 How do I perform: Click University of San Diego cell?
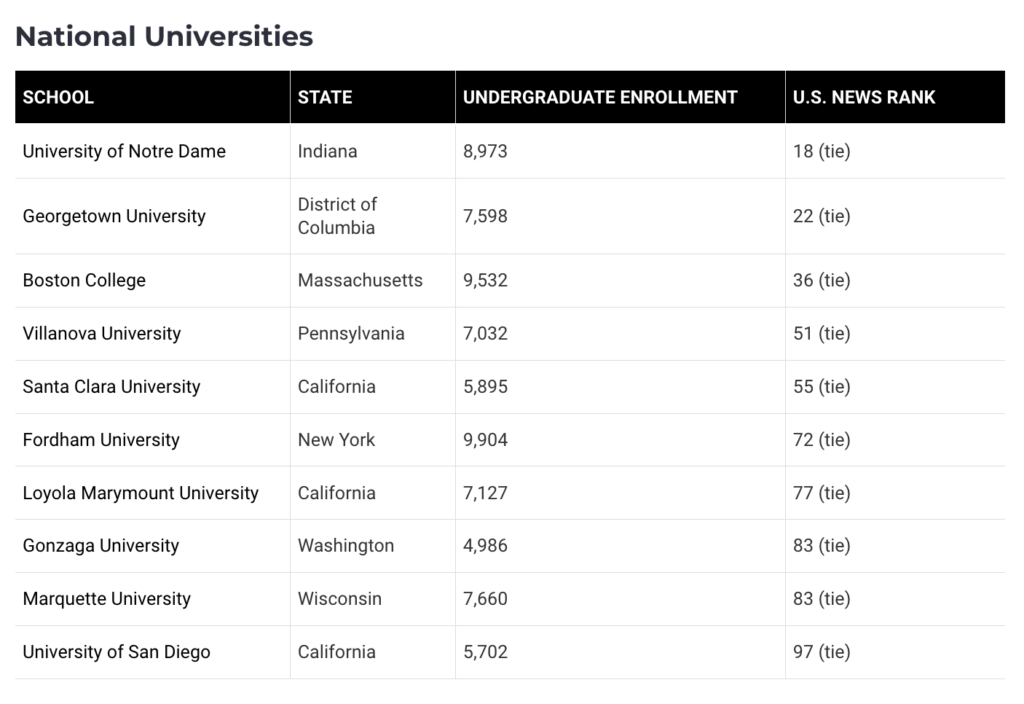(x=117, y=652)
